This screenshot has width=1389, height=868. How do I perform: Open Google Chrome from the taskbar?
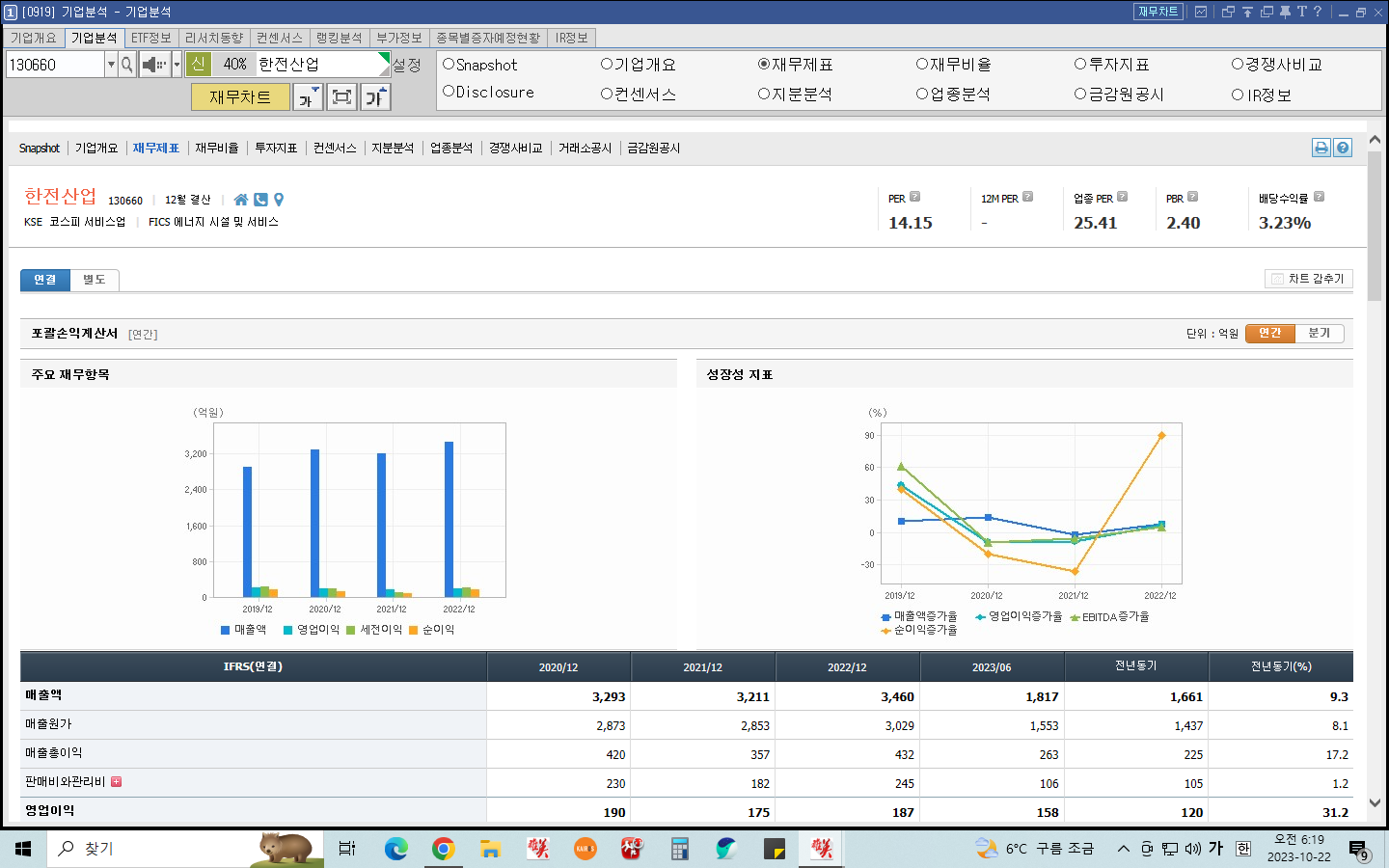click(x=443, y=849)
